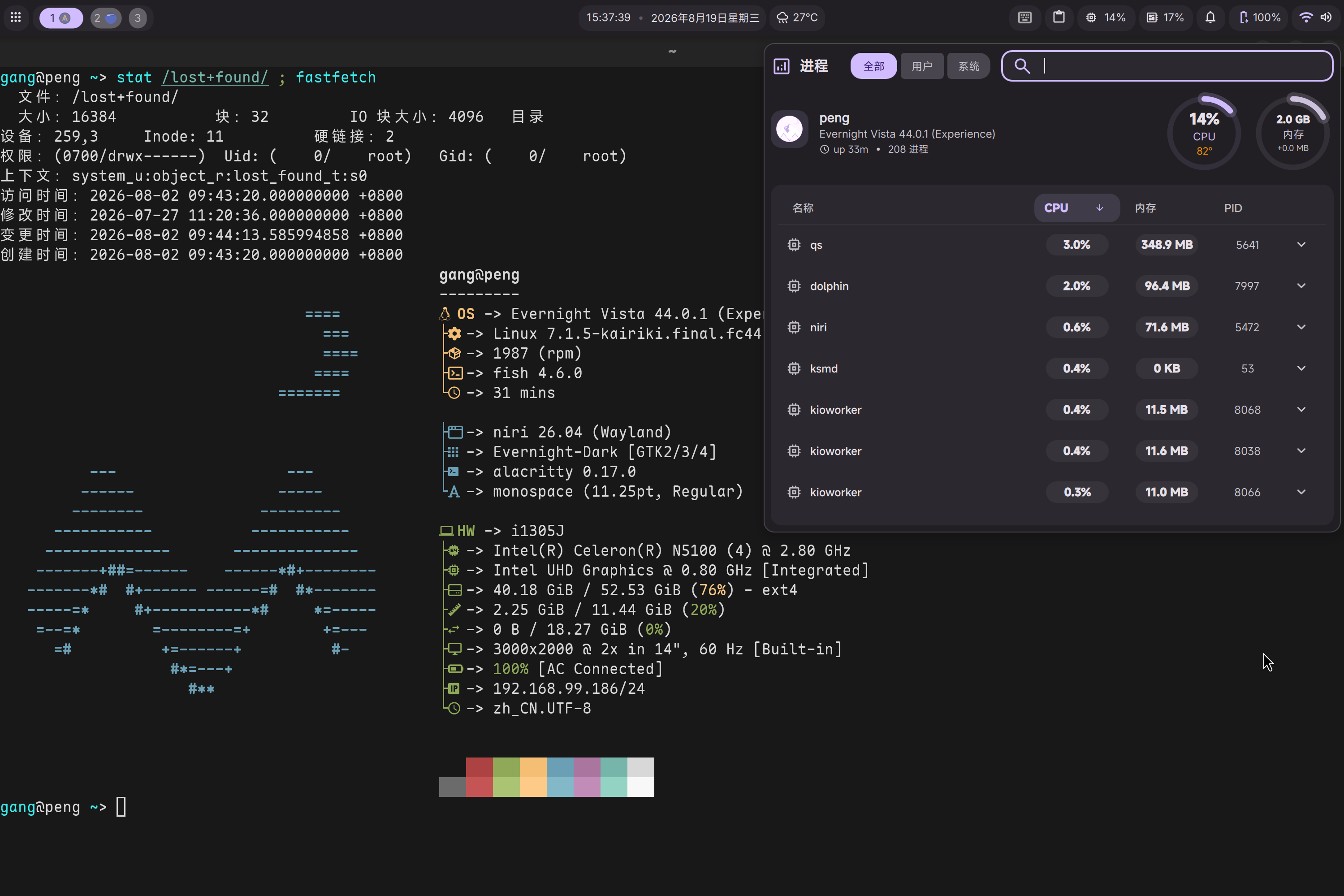
Task: Expand kioworker PID 8066 row chevron
Action: click(x=1301, y=492)
